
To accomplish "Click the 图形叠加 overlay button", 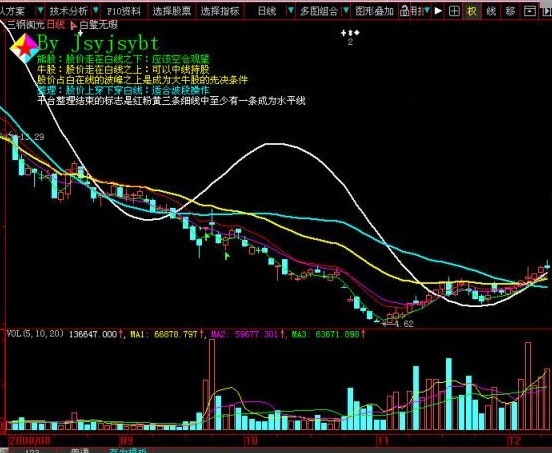I will point(374,11).
